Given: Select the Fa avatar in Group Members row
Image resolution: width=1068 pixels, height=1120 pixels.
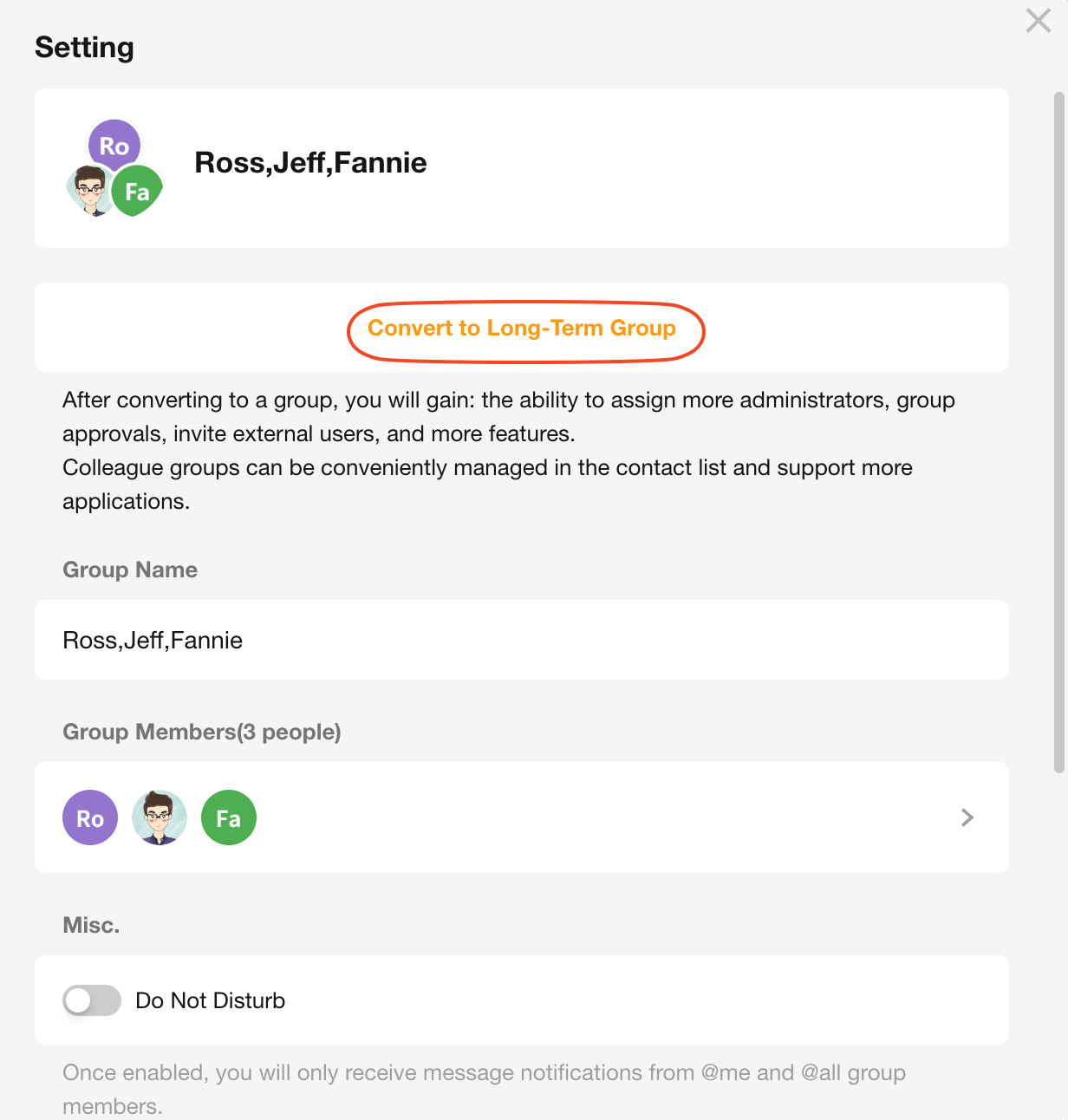Looking at the screenshot, I should 229,817.
